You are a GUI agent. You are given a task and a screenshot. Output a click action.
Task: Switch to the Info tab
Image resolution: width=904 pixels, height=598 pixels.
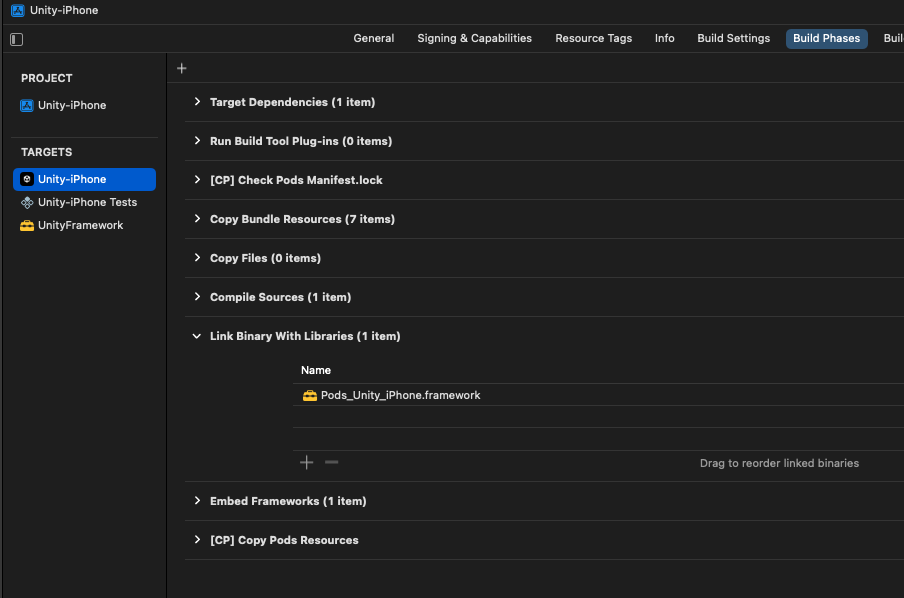(x=664, y=39)
